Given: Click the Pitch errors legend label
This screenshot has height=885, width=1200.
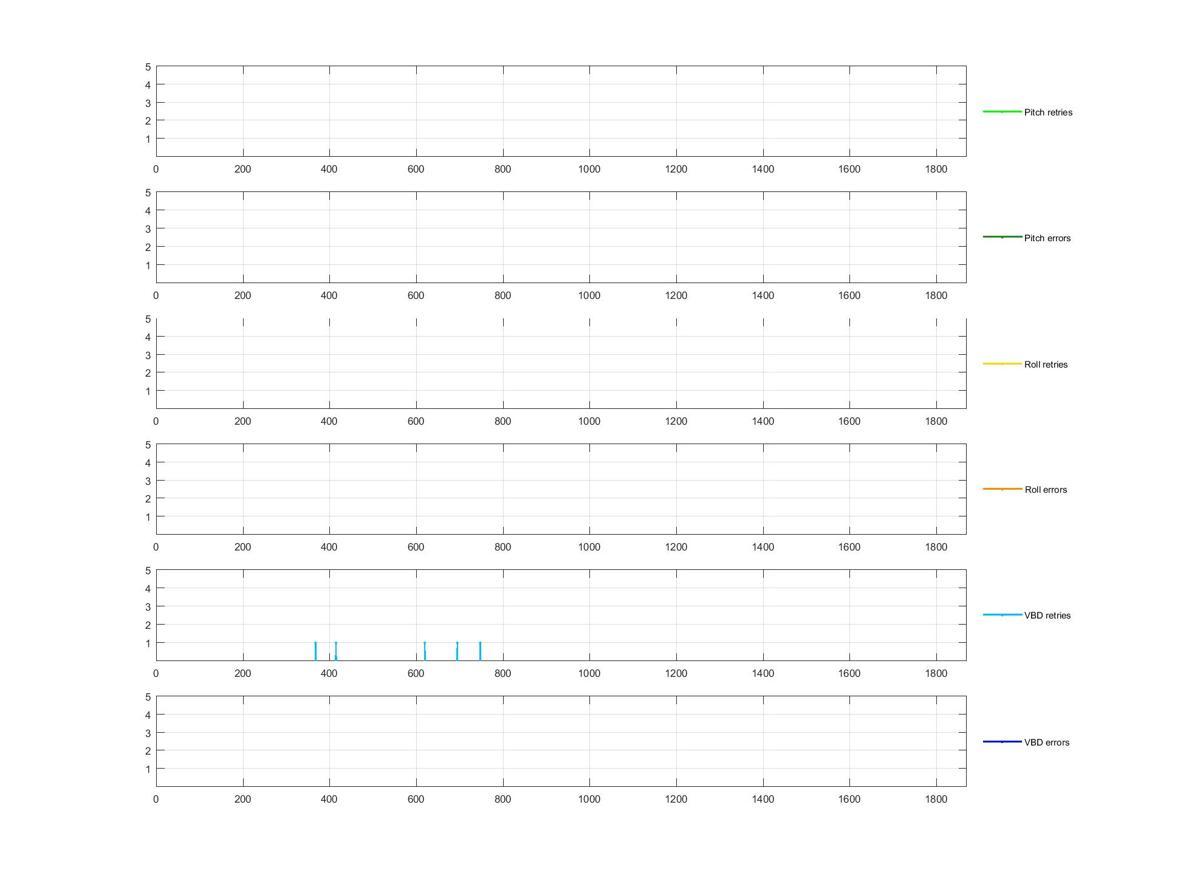Looking at the screenshot, I should [x=1047, y=238].
